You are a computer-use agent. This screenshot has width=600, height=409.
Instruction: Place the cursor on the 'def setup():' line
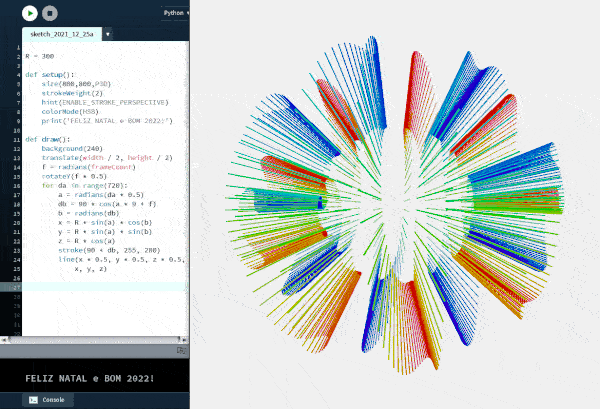point(49,74)
